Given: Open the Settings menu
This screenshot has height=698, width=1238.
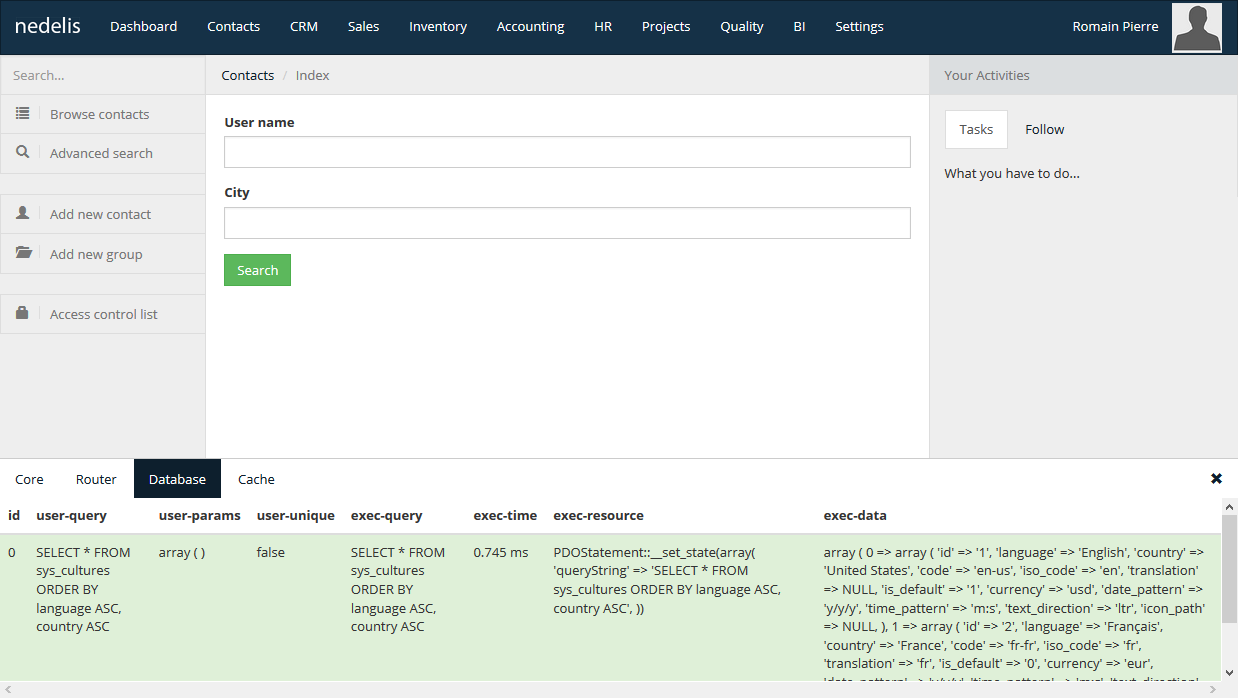Looking at the screenshot, I should pos(859,27).
